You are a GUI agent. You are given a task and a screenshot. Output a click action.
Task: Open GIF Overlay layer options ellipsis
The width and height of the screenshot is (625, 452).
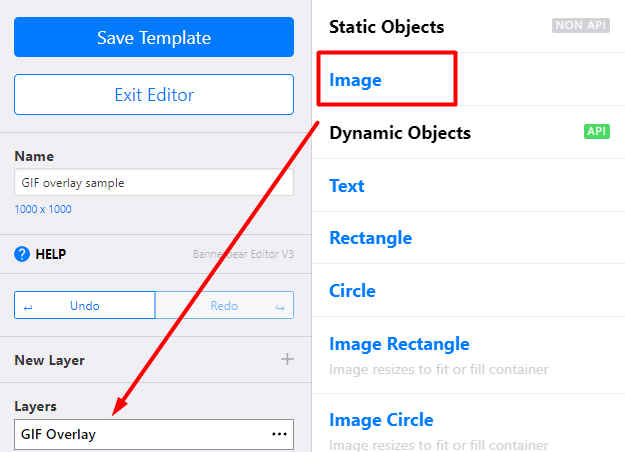(279, 434)
